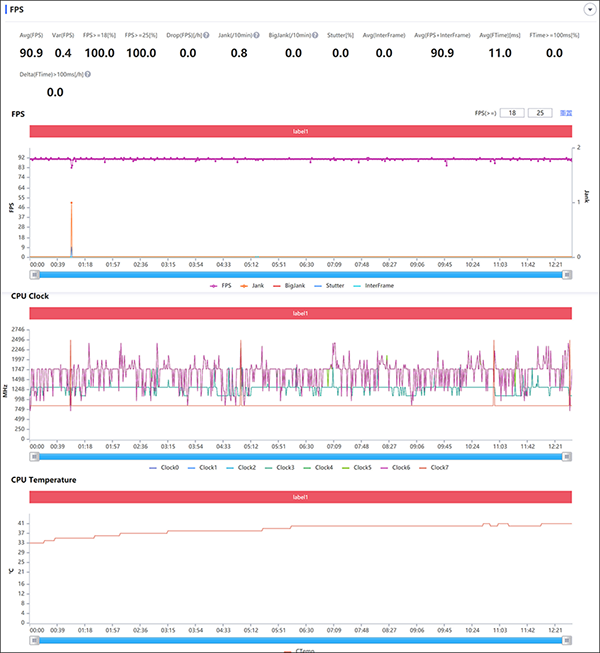600x653 pixels.
Task: Click the blue reset link beside FPS thresholds
Action: [565, 113]
